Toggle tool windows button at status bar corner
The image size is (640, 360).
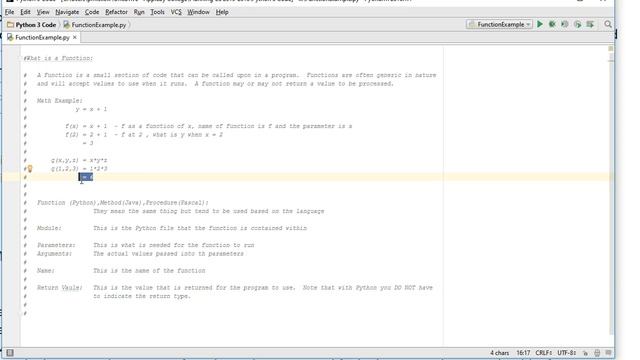(10, 353)
